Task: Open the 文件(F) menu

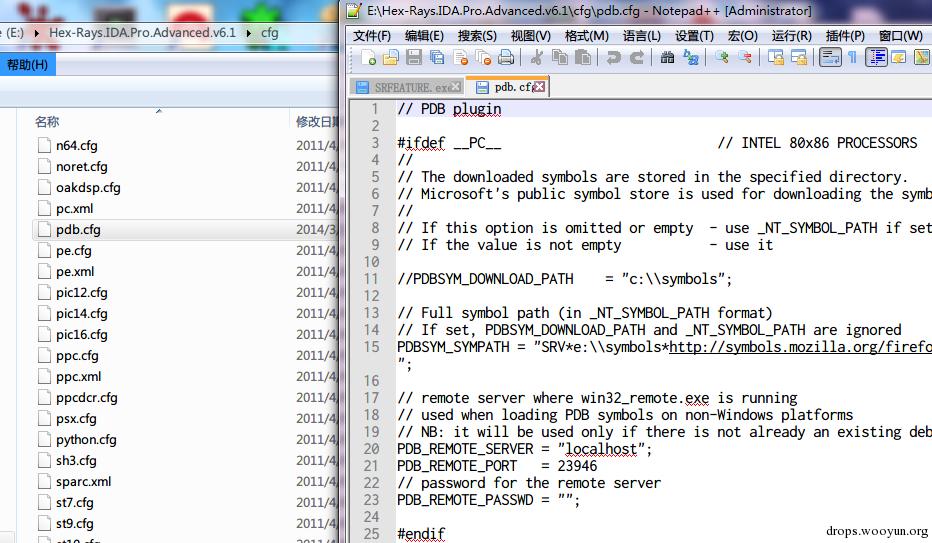Action: click(x=372, y=35)
